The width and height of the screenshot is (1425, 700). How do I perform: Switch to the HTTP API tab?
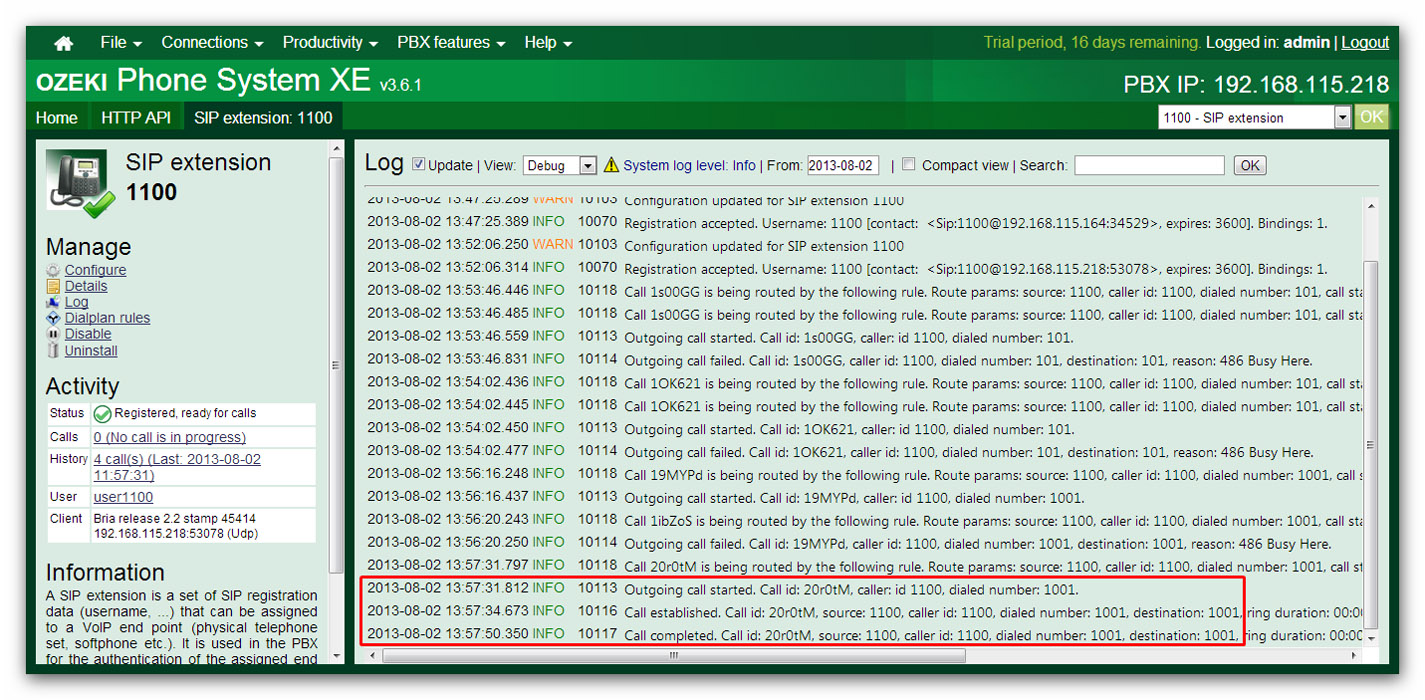coord(136,117)
